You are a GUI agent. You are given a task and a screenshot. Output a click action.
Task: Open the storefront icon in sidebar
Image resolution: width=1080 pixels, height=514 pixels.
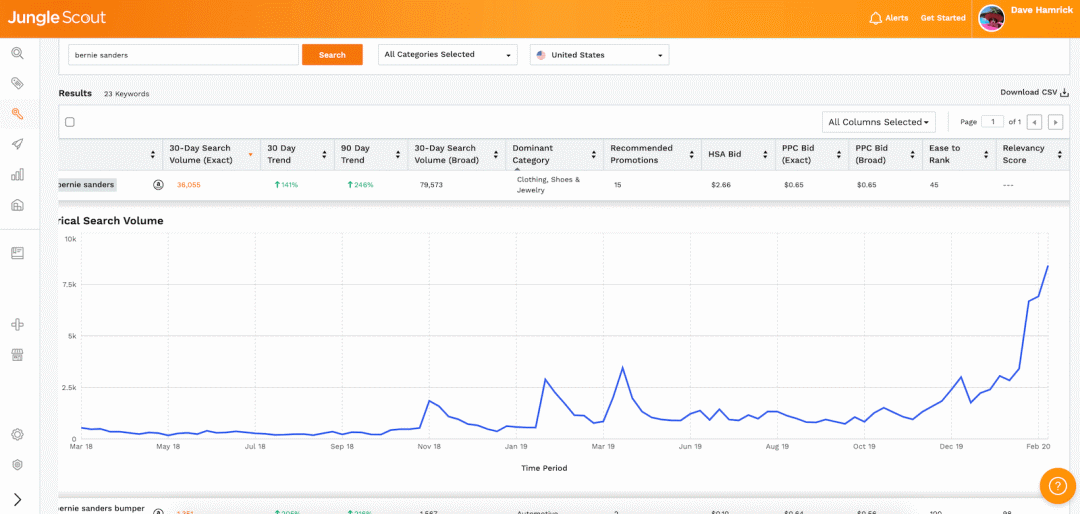click(x=17, y=355)
